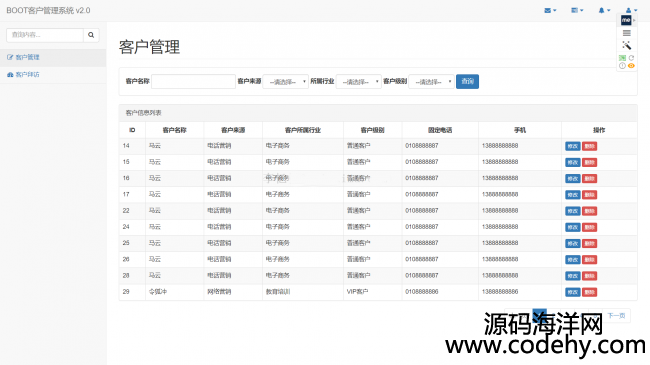
Task: Toggle the orange eye icon in widget
Action: pos(631,66)
